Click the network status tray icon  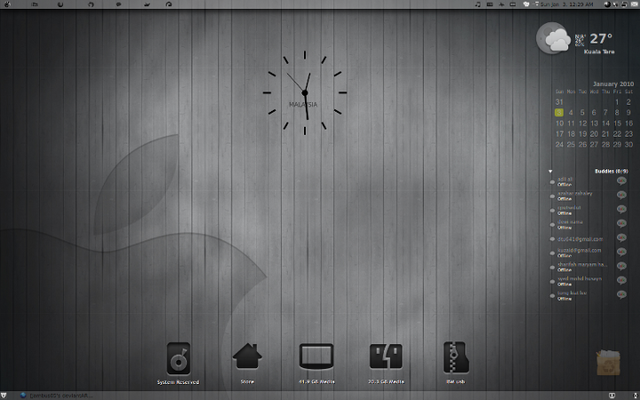[616, 4]
